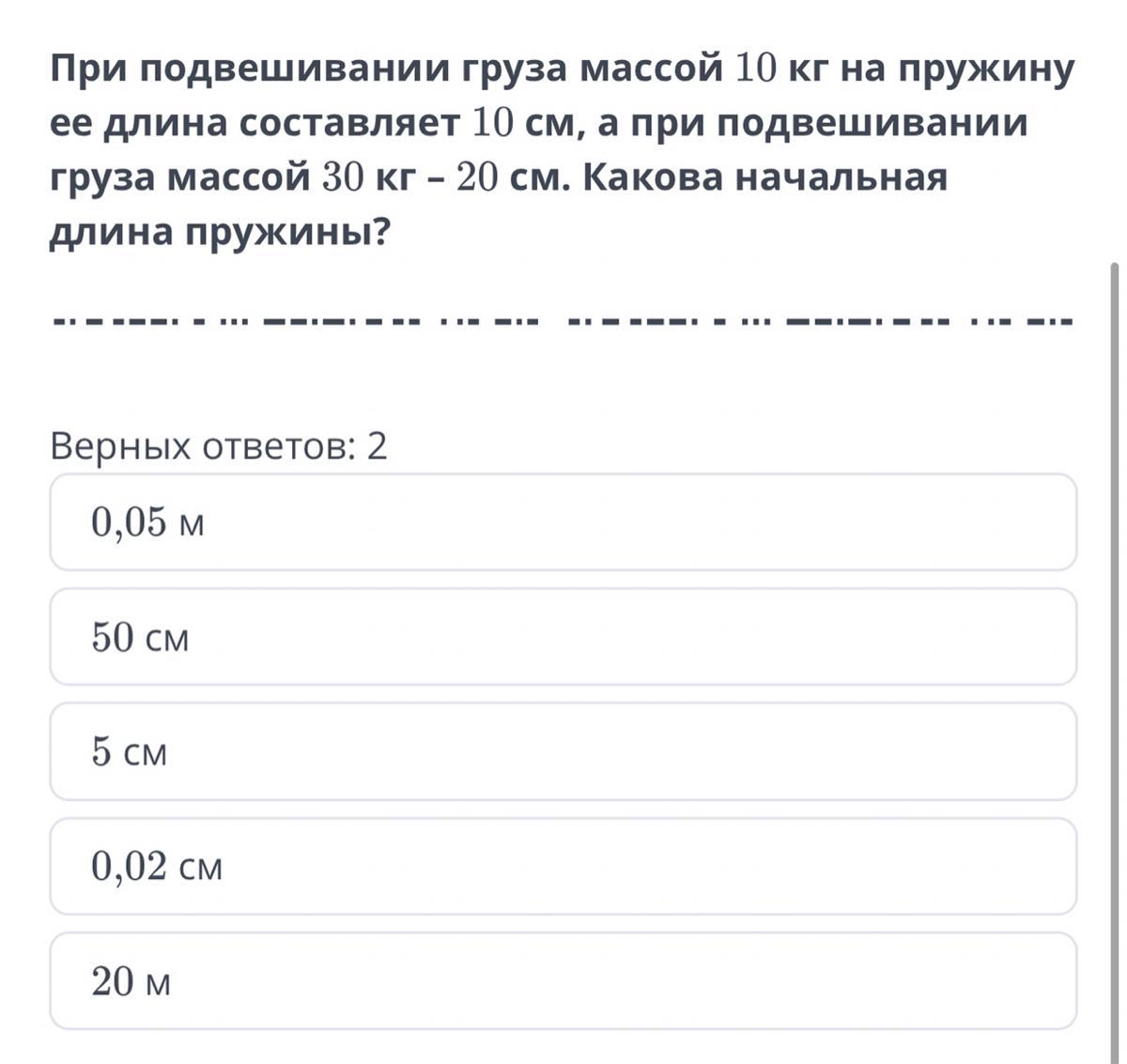Select the answer option "0,05 м"
1127x1064 pixels.
tap(563, 522)
